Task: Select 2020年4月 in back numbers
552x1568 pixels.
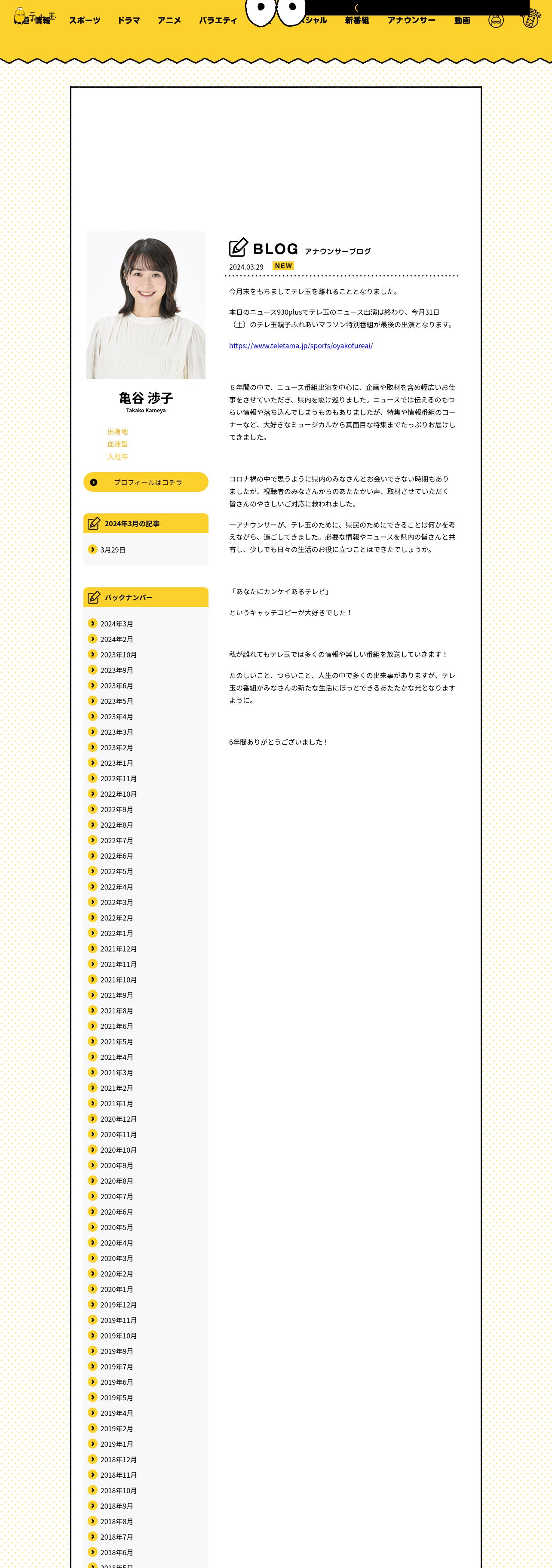Action: click(116, 1243)
